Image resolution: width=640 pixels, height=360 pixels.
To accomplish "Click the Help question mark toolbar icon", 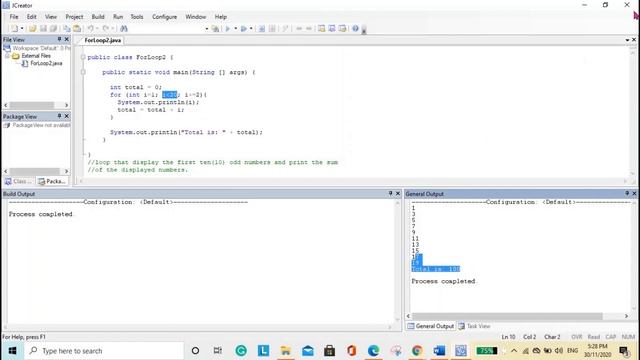I will pyautogui.click(x=355, y=29).
